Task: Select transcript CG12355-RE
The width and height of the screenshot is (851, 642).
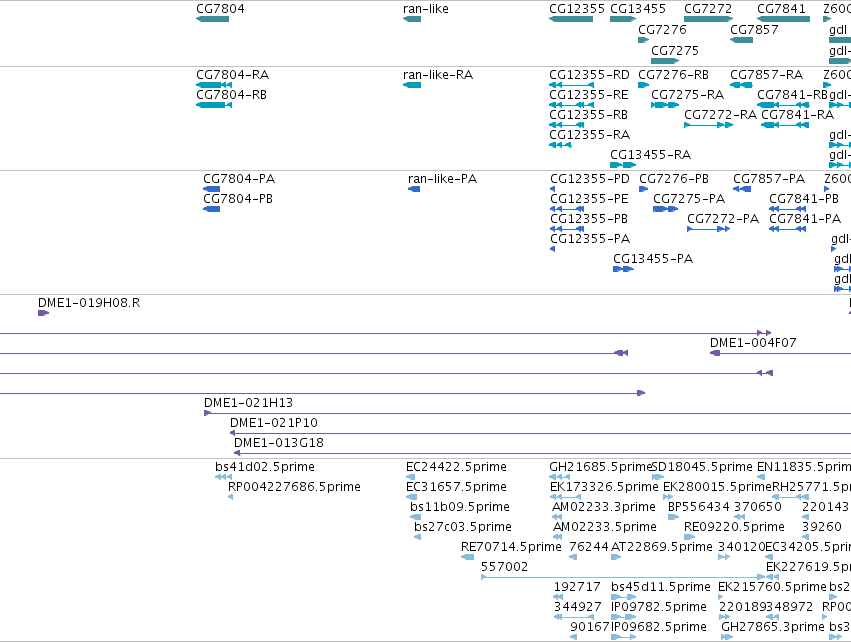Action: pyautogui.click(x=571, y=105)
